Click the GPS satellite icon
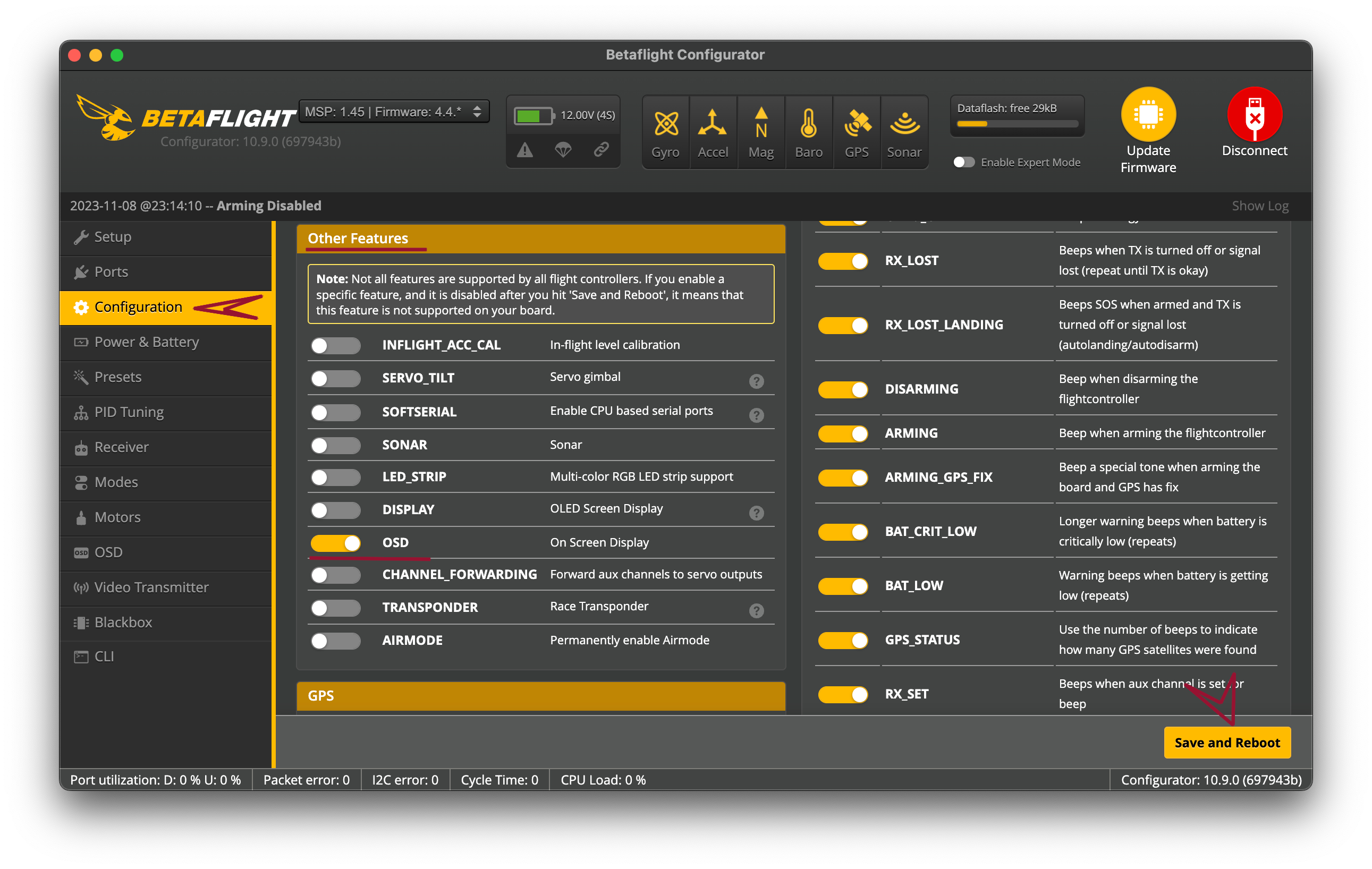Viewport: 1372px width, 869px height. click(857, 132)
